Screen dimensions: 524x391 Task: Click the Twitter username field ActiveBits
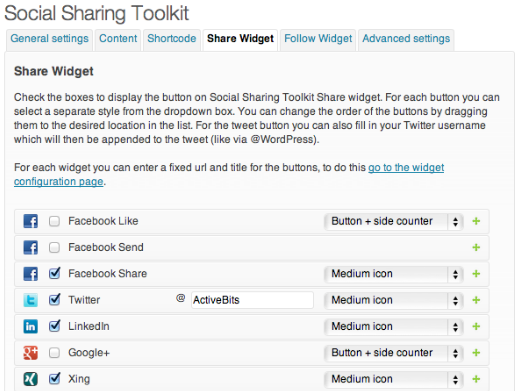pyautogui.click(x=252, y=300)
